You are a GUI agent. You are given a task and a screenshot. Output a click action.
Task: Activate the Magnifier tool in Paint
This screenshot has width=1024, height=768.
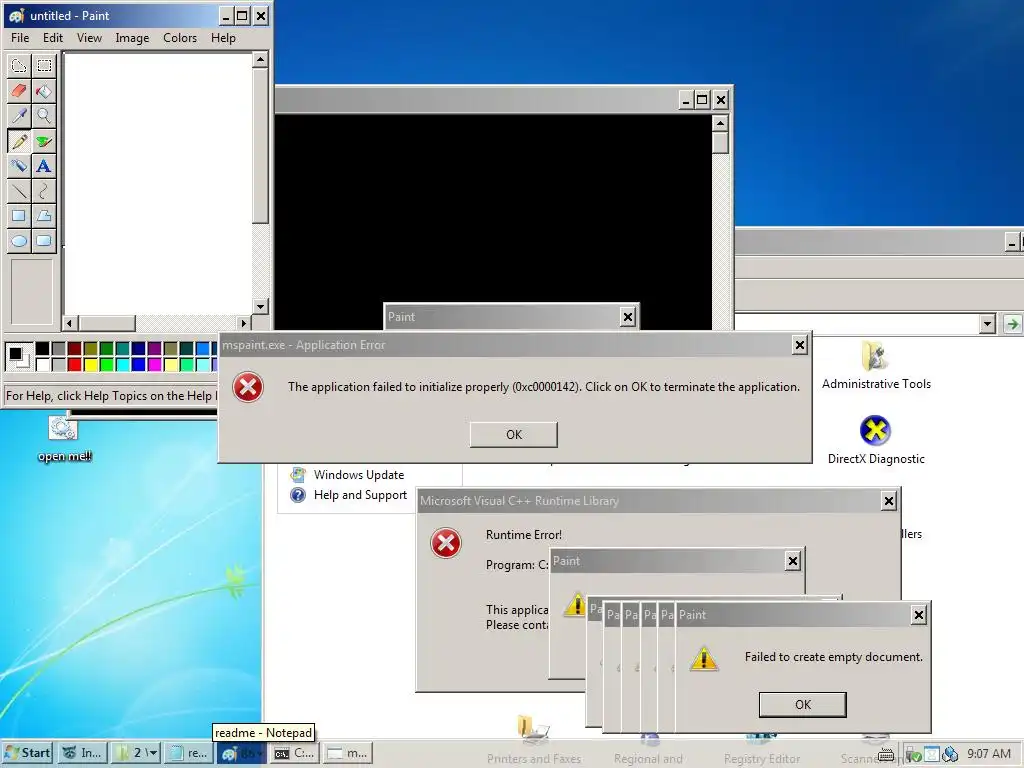44,116
